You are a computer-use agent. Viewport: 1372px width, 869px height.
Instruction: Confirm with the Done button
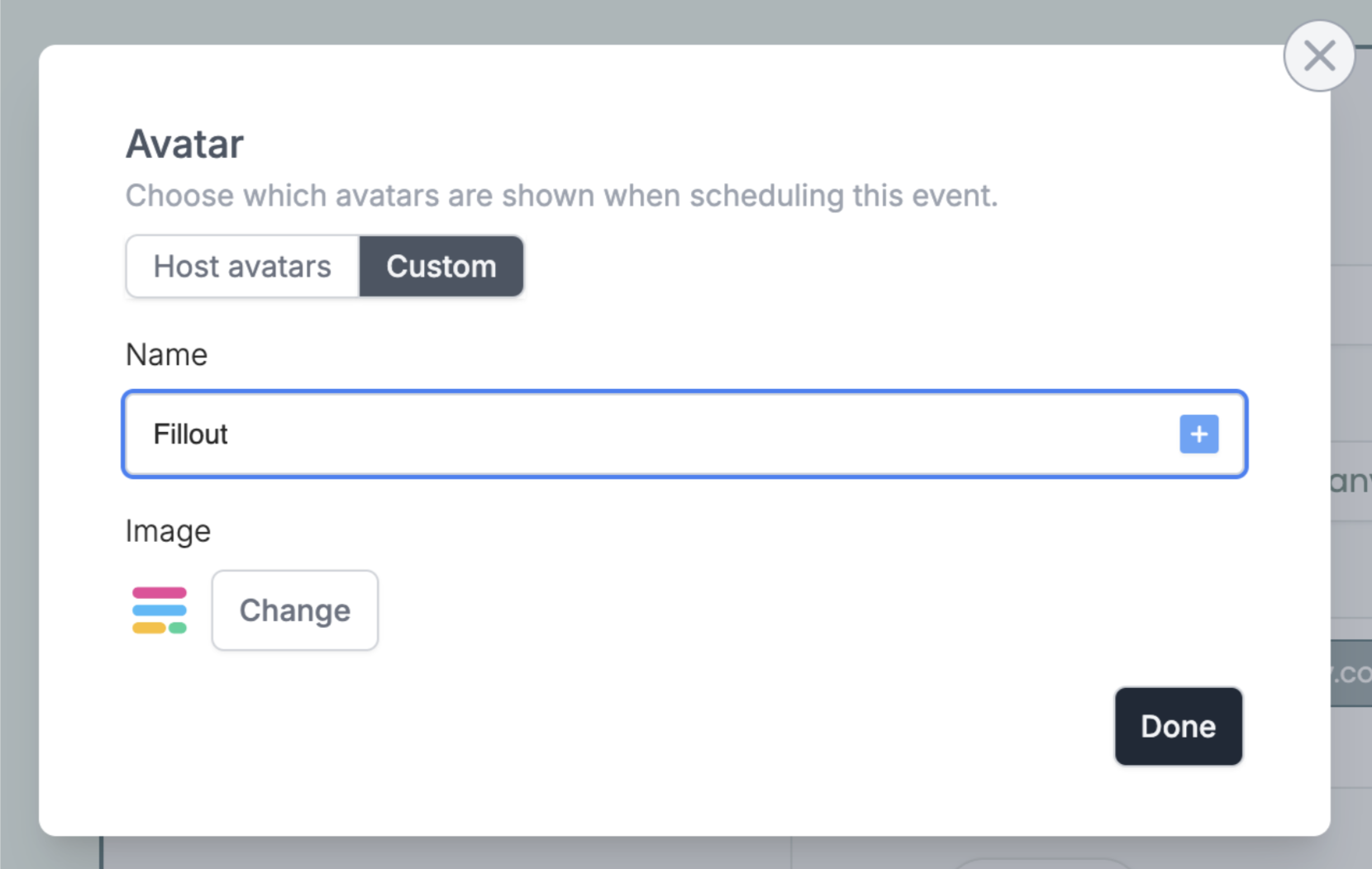(1178, 726)
